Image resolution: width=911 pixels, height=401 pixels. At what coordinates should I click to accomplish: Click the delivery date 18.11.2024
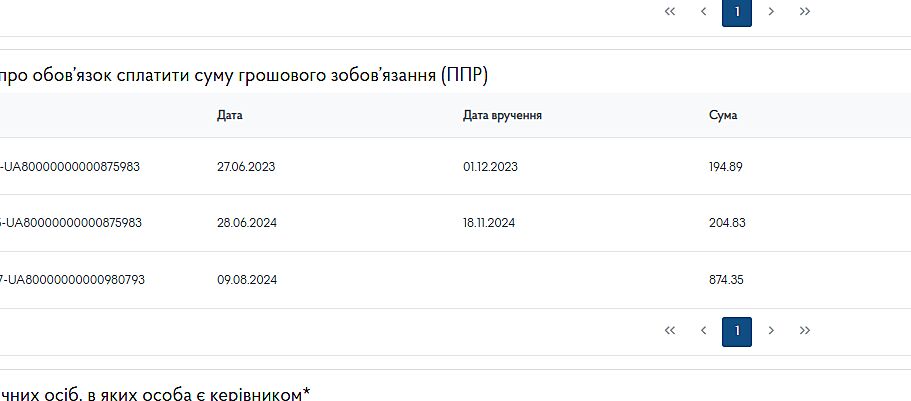[x=489, y=223]
